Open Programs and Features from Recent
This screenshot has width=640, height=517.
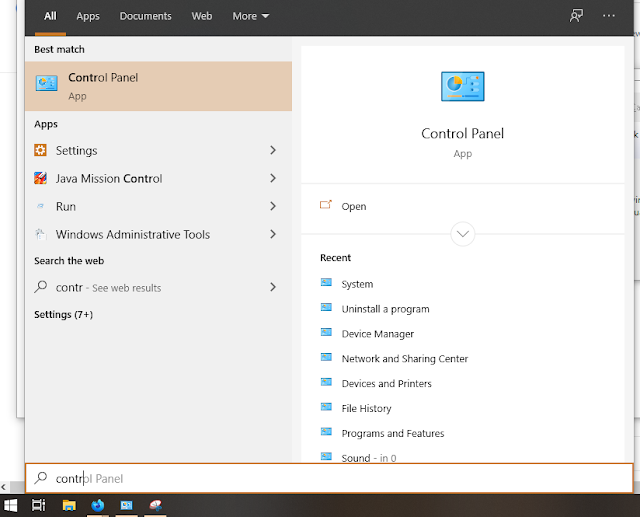click(x=393, y=433)
